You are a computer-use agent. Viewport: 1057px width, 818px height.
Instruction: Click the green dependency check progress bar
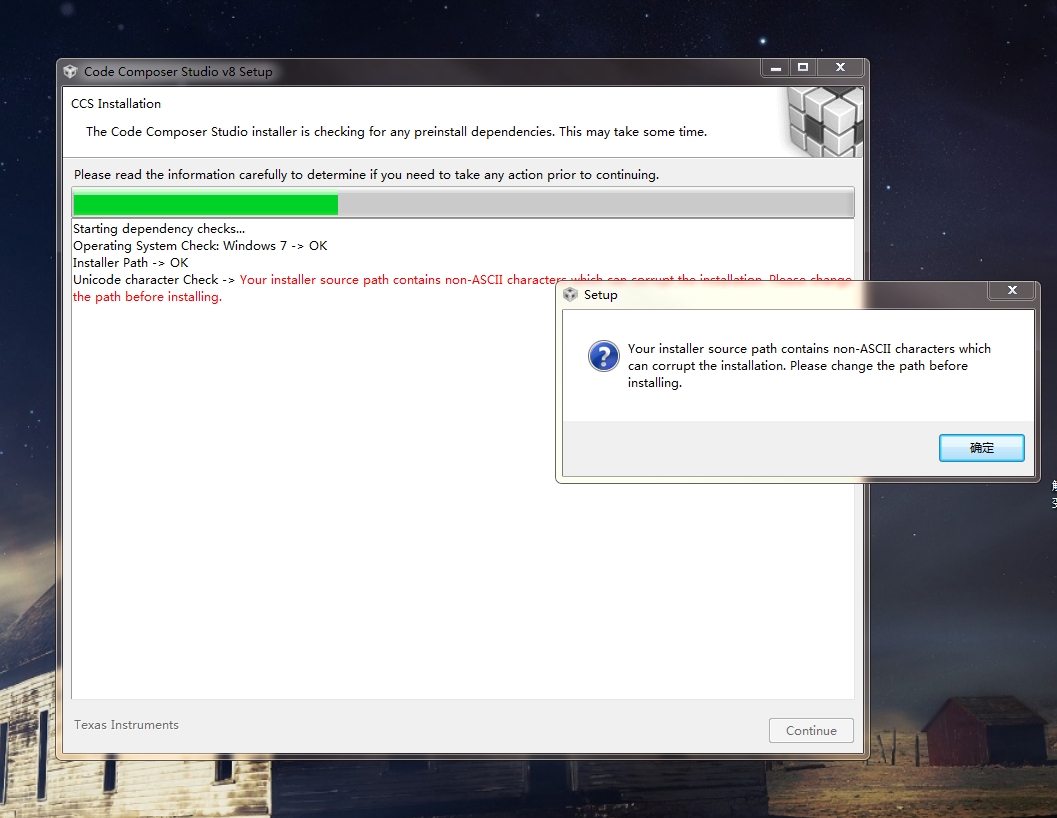pyautogui.click(x=462, y=204)
